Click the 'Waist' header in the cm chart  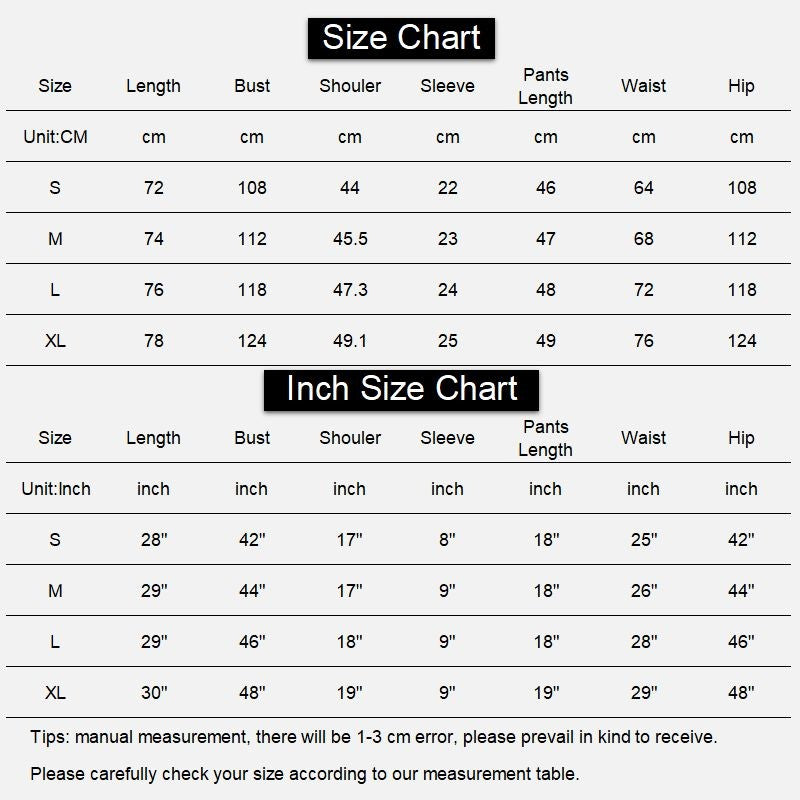[x=643, y=86]
